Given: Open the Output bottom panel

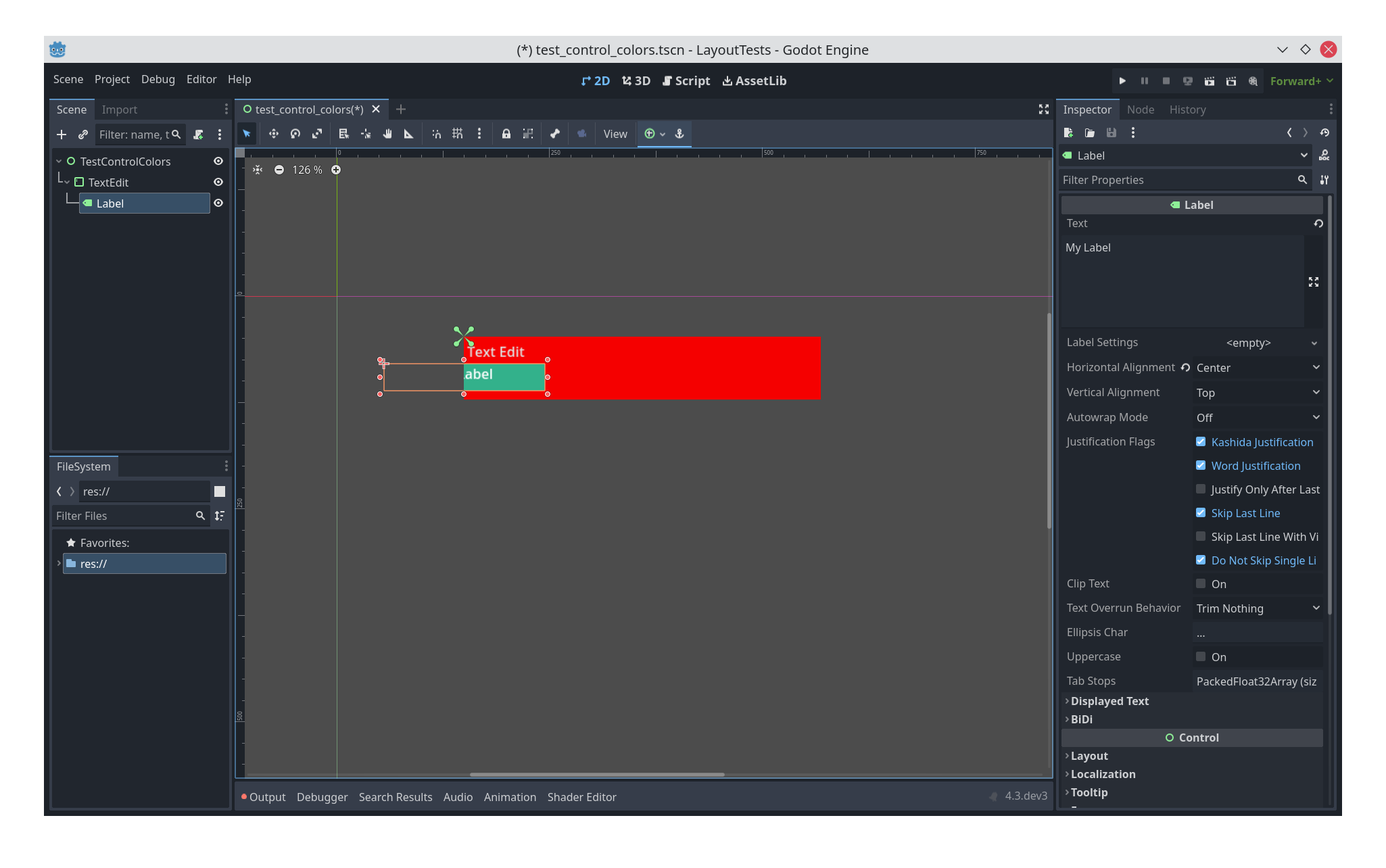Looking at the screenshot, I should tap(266, 797).
